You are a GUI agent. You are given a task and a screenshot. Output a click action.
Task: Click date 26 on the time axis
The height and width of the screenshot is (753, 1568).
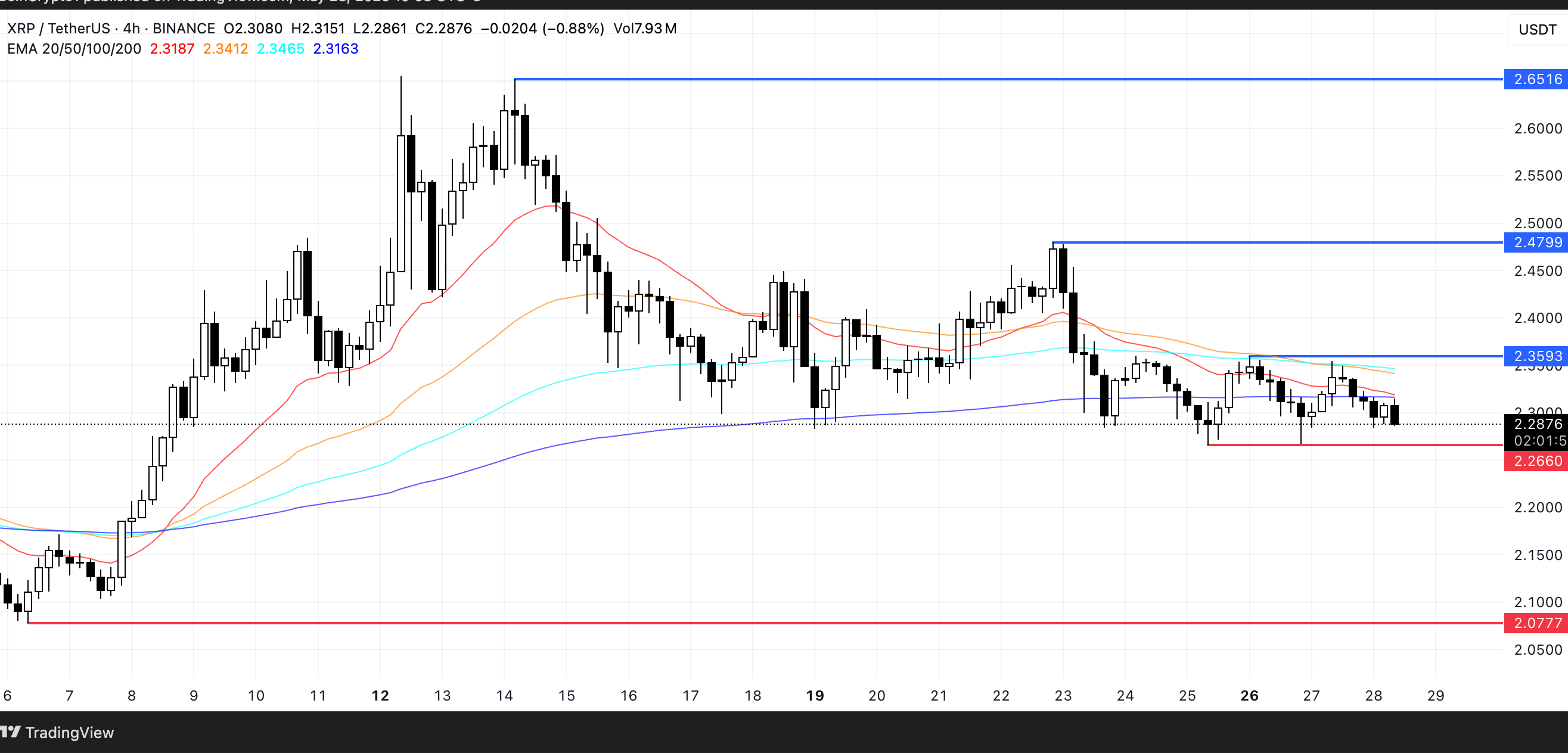(x=1250, y=695)
